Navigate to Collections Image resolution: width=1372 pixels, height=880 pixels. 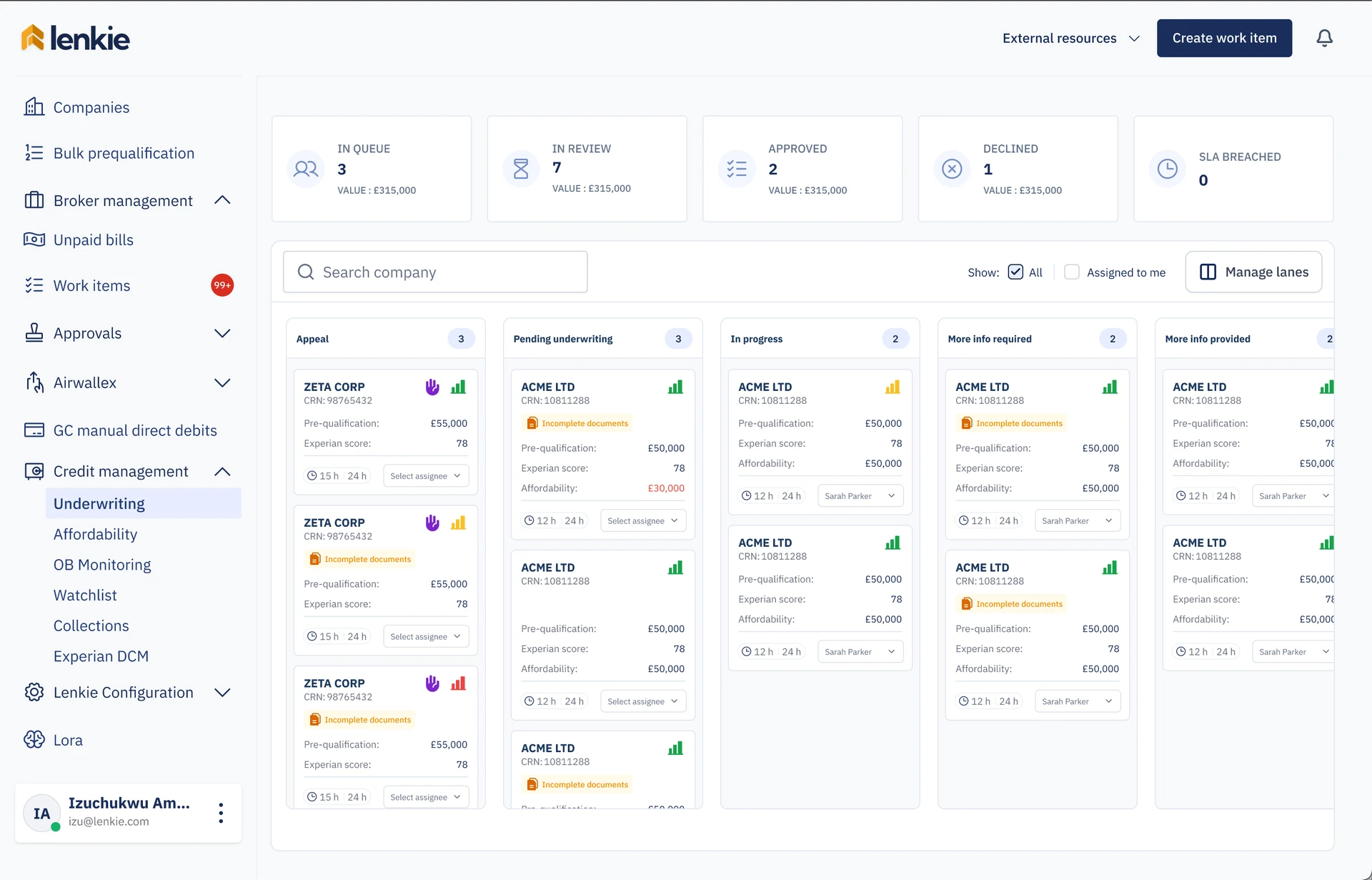pos(91,626)
